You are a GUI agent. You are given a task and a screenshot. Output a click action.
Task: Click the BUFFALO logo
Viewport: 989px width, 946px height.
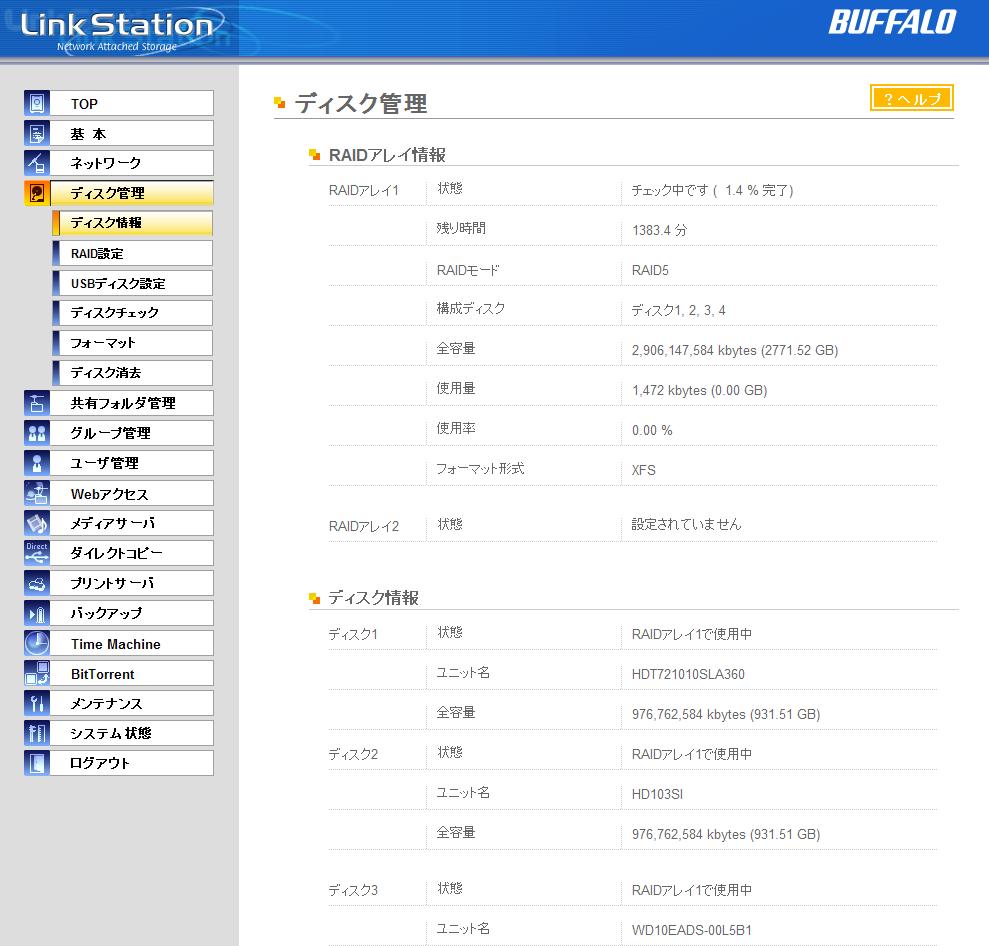pyautogui.click(x=892, y=22)
